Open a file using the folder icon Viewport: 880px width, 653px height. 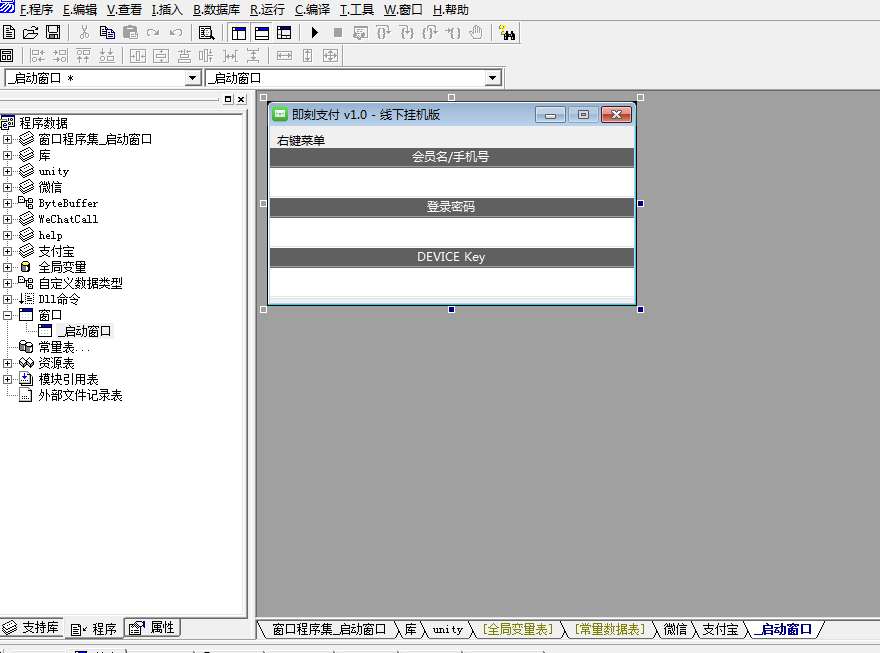(30, 33)
